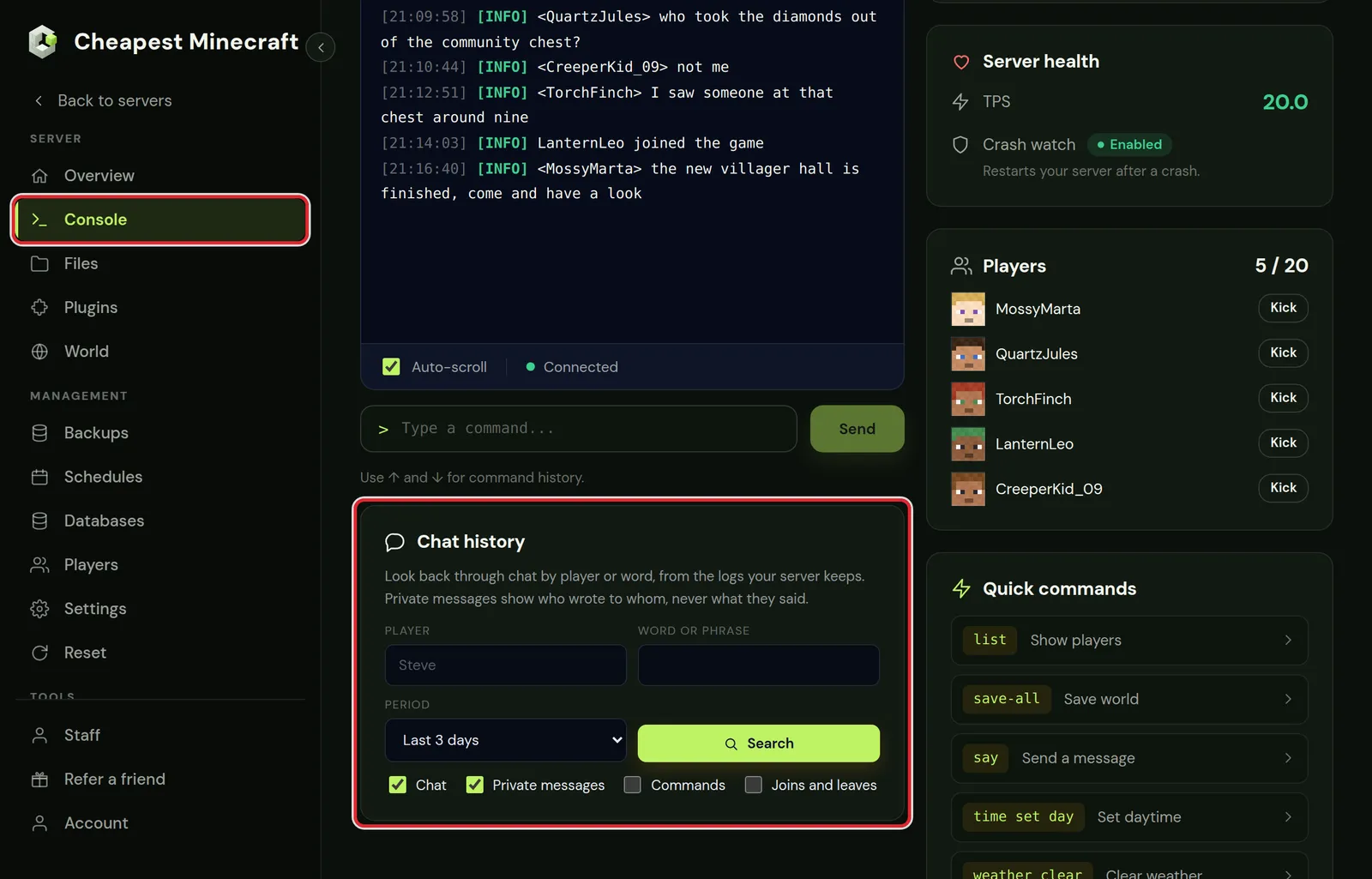Open the Last 3 days period dropdown
This screenshot has height=879, width=1372.
pos(506,740)
